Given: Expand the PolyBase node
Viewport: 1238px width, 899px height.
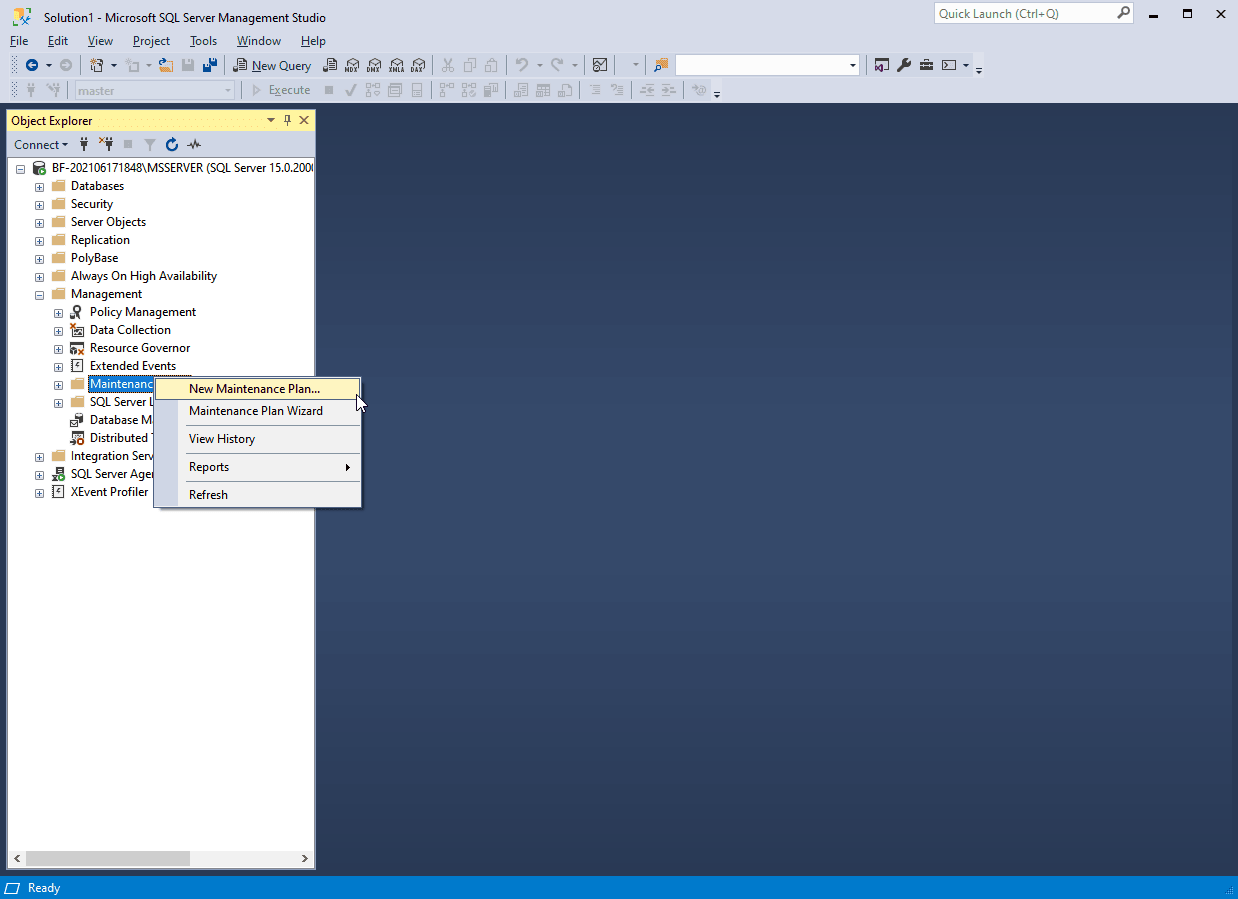Looking at the screenshot, I should tap(40, 259).
